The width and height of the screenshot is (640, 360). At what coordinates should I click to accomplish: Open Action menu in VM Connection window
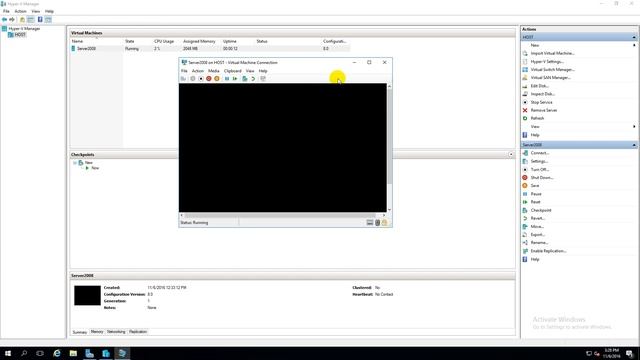point(198,71)
